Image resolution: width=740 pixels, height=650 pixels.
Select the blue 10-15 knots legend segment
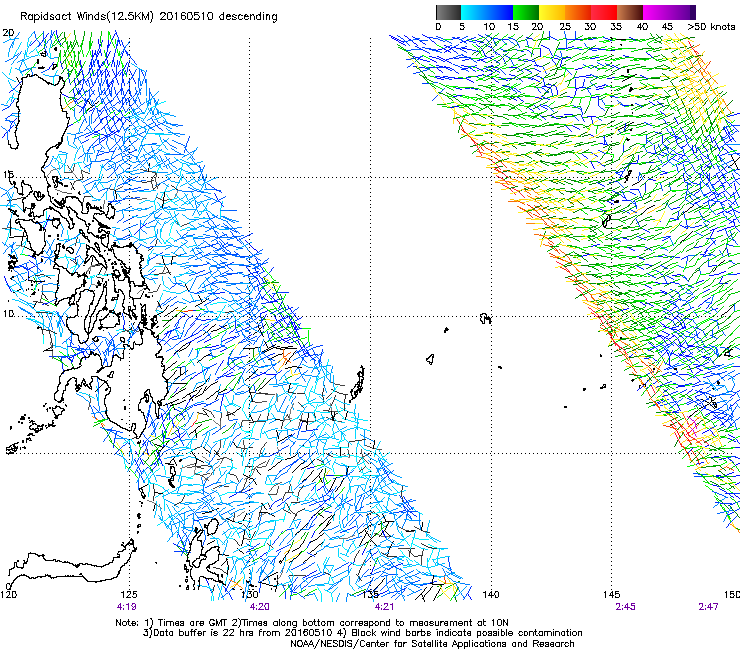pyautogui.click(x=500, y=12)
